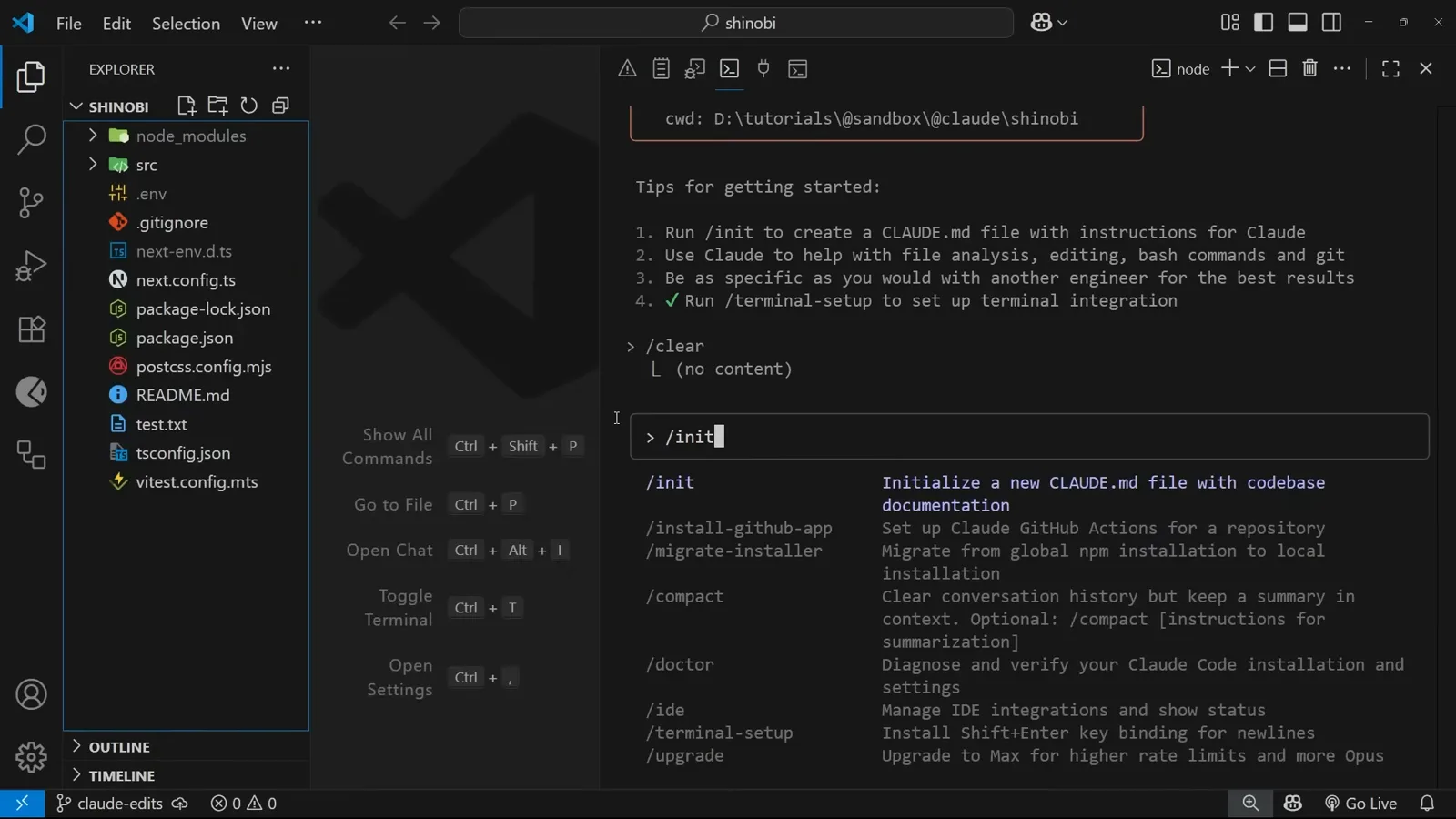Open Explorer views and more actions menu
Viewport: 1456px width, 819px height.
(281, 68)
